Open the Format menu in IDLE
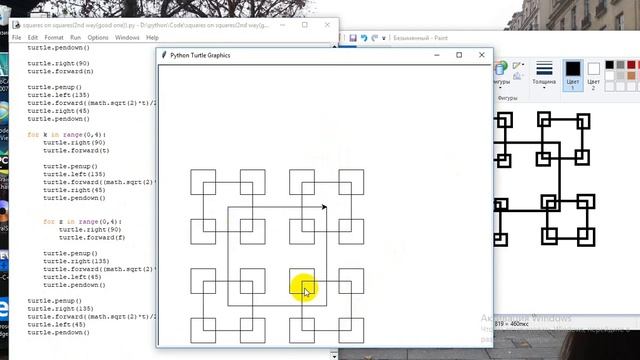640x360 pixels. coord(54,38)
